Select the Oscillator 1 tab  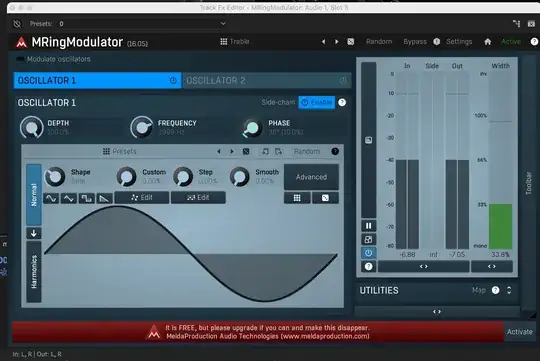(97, 80)
